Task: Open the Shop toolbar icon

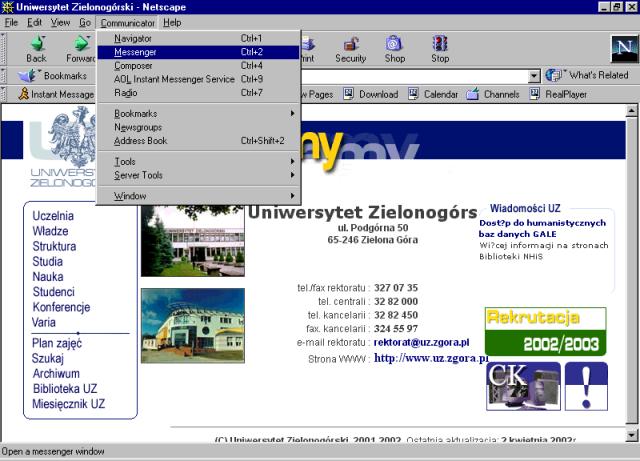Action: click(x=394, y=43)
